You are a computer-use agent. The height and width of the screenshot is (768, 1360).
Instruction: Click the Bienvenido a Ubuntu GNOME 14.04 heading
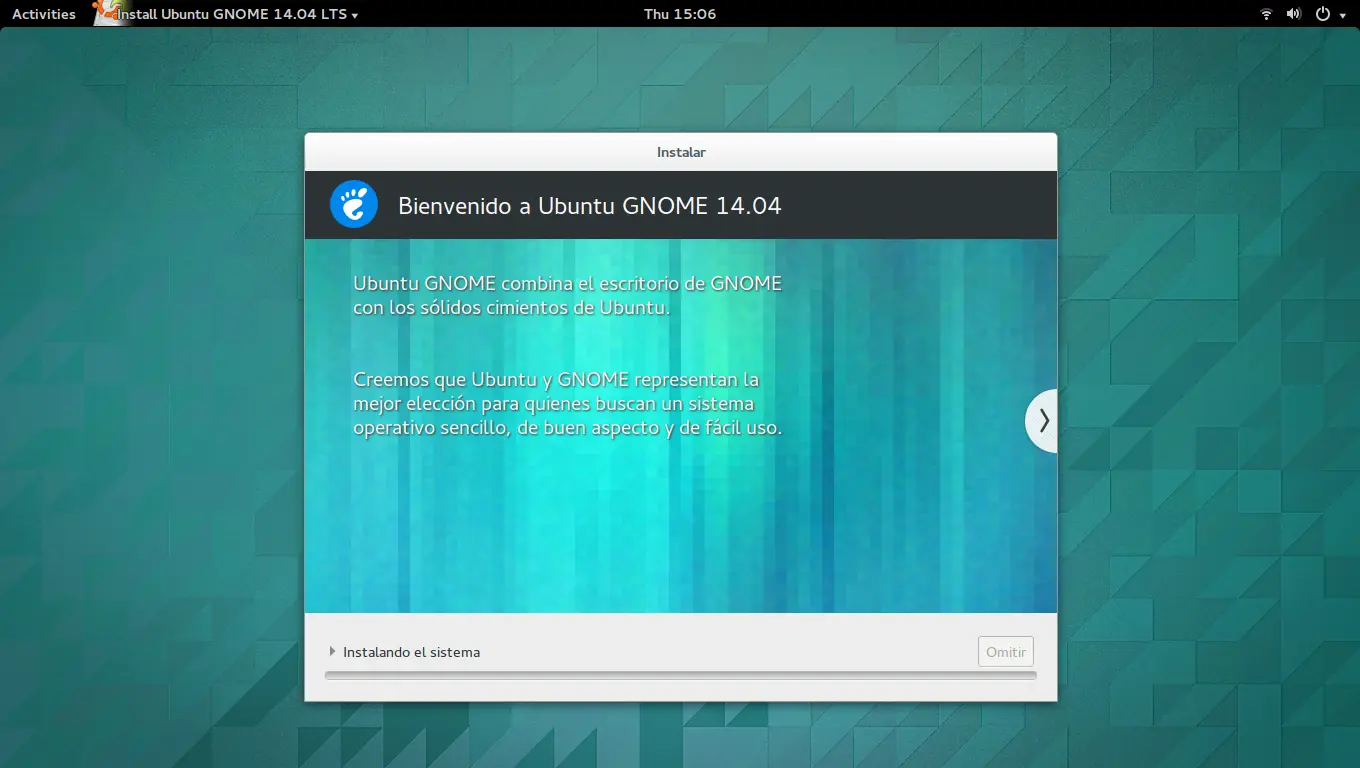pos(590,206)
